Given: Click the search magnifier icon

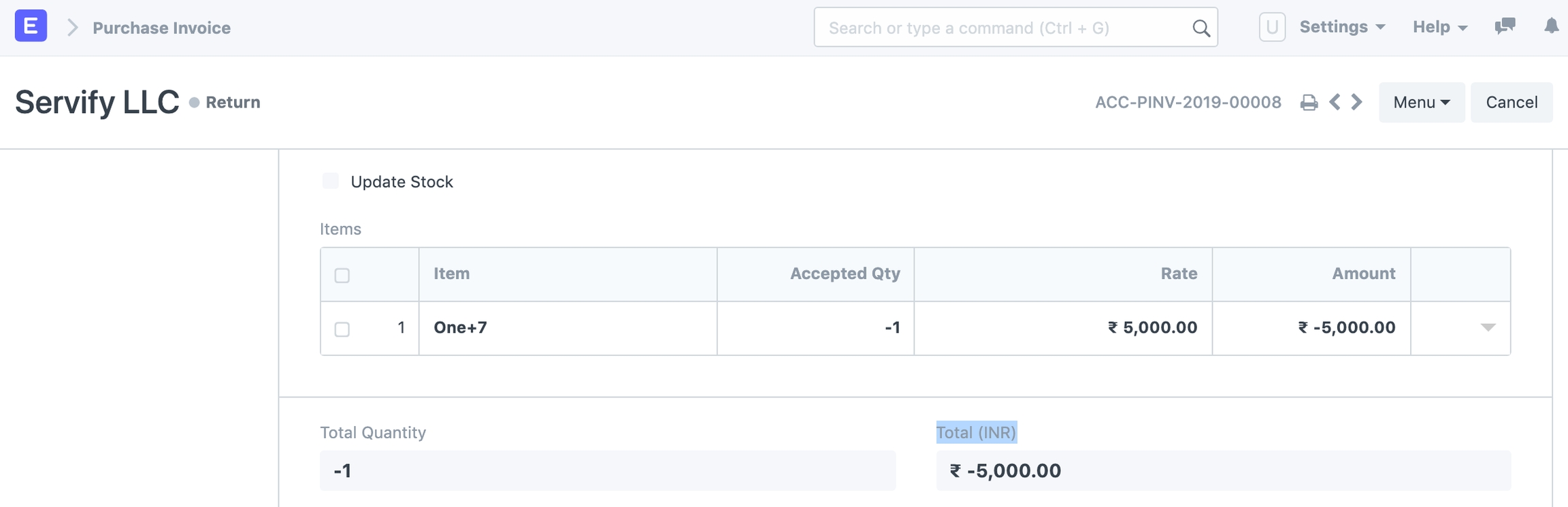Looking at the screenshot, I should [1201, 28].
